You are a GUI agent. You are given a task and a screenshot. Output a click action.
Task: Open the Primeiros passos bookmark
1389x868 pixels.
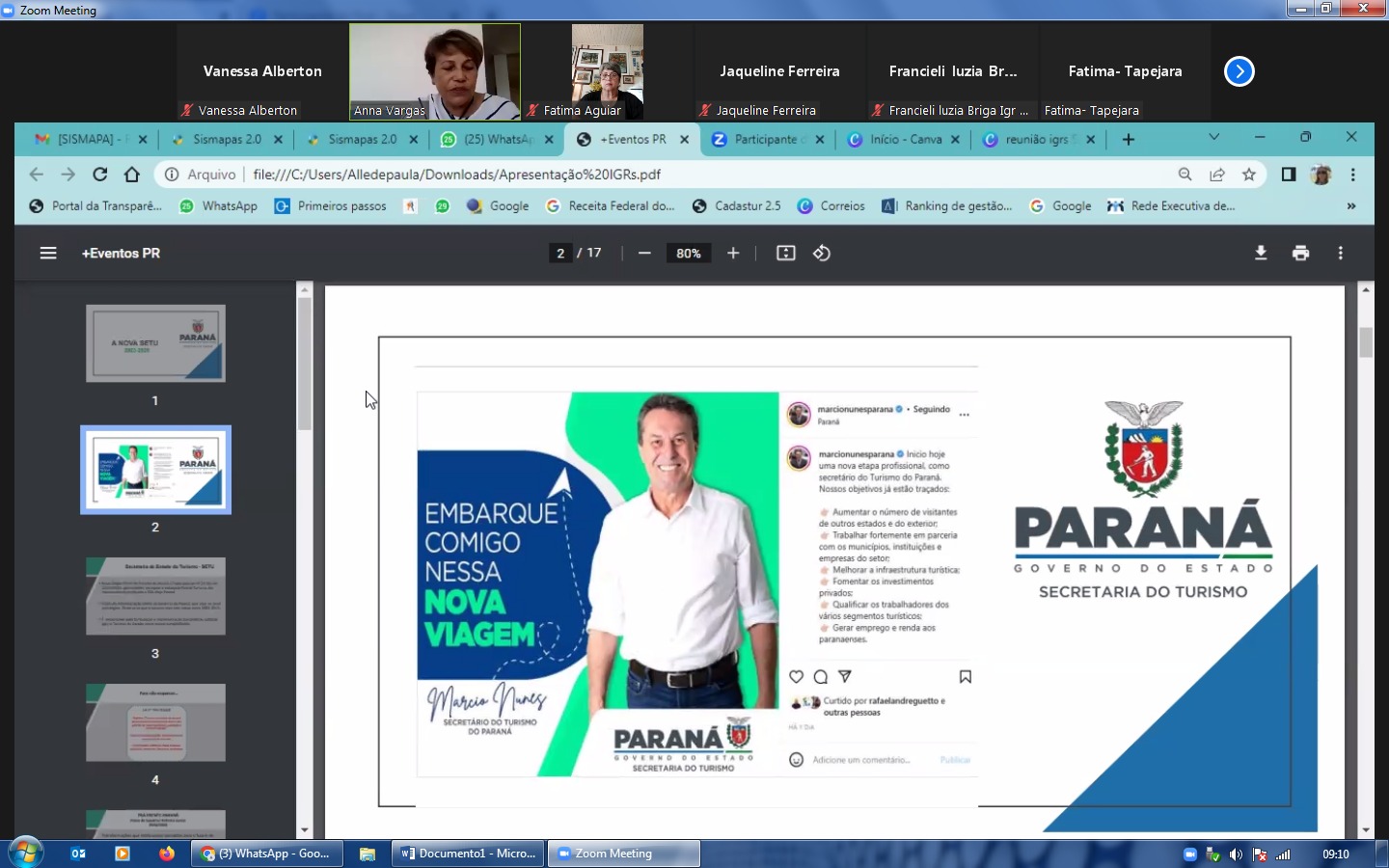coord(331,205)
